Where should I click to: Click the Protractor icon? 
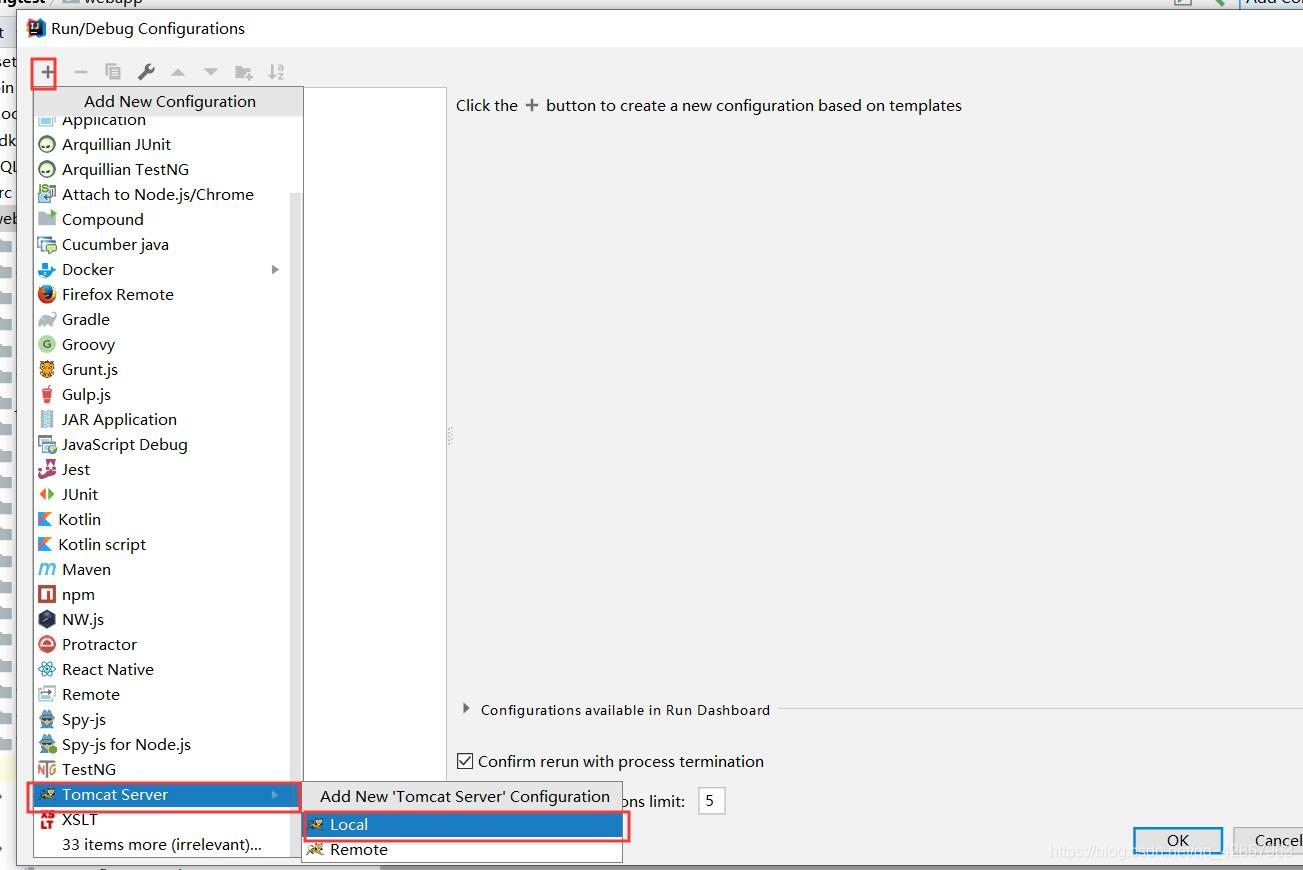tap(46, 644)
